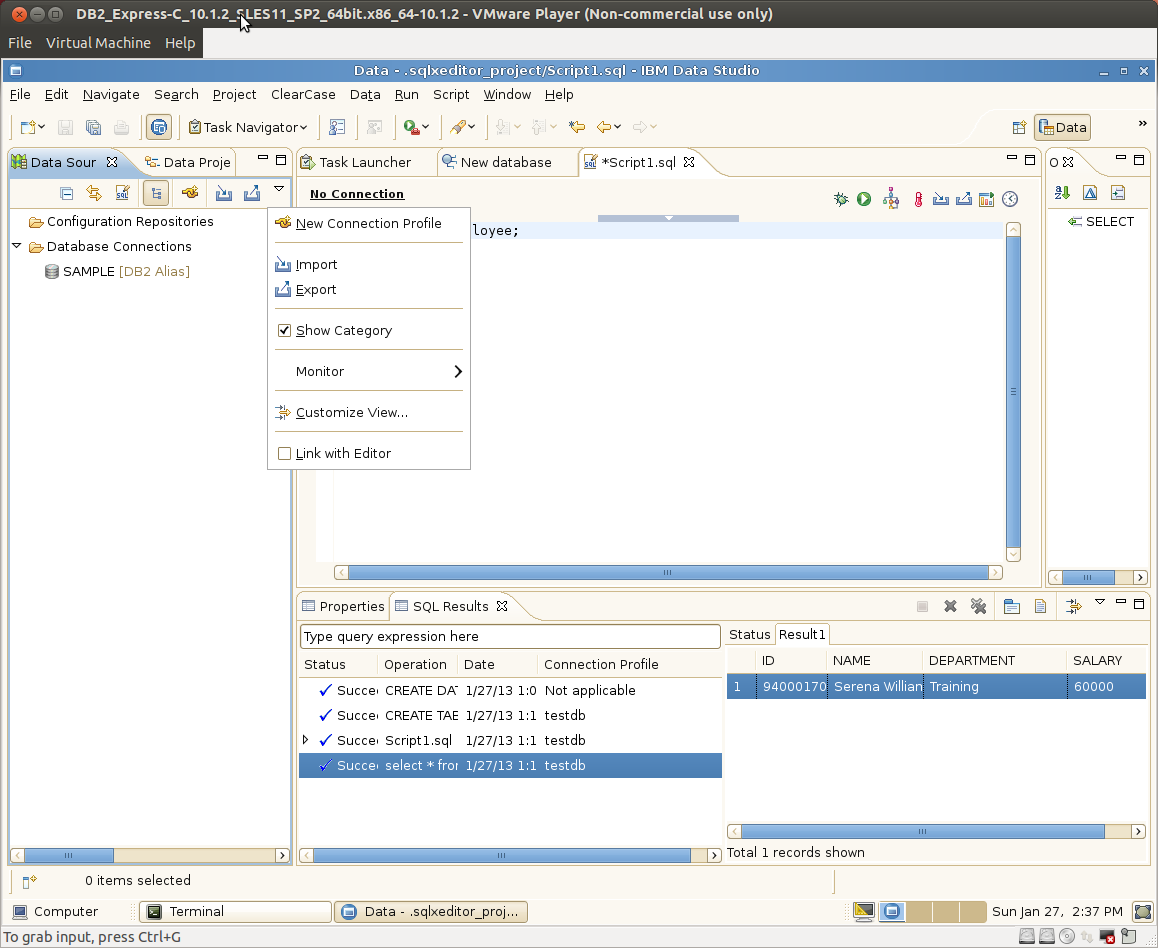Image resolution: width=1158 pixels, height=948 pixels.
Task: Click the query expression filter field
Action: pos(510,636)
